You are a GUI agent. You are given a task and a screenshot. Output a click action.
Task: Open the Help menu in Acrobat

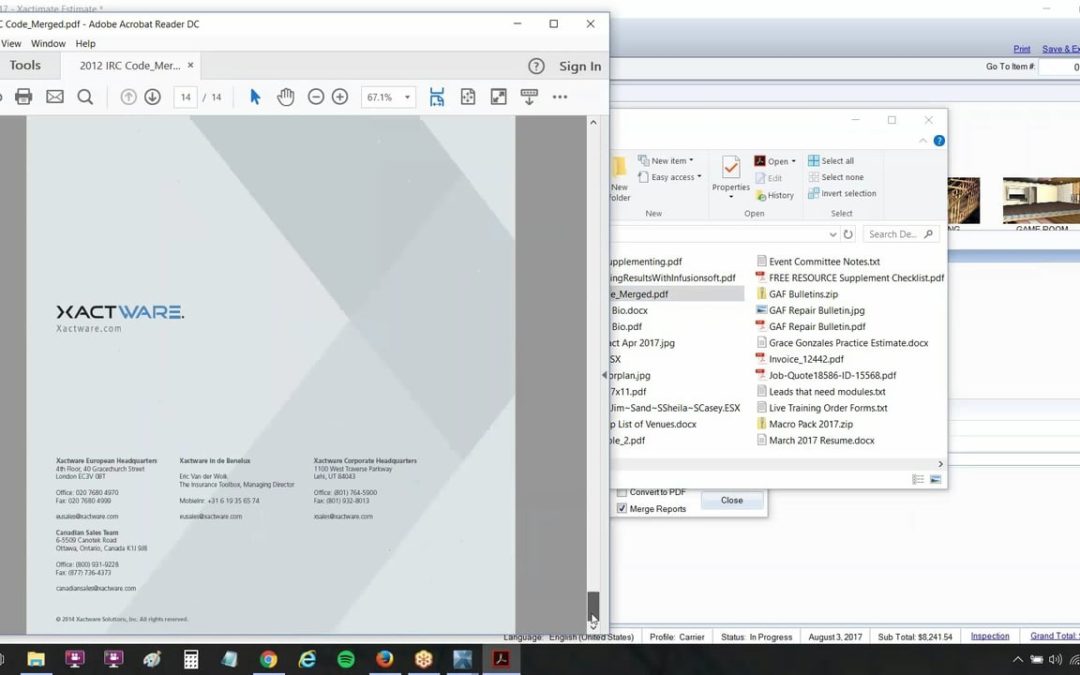(85, 43)
